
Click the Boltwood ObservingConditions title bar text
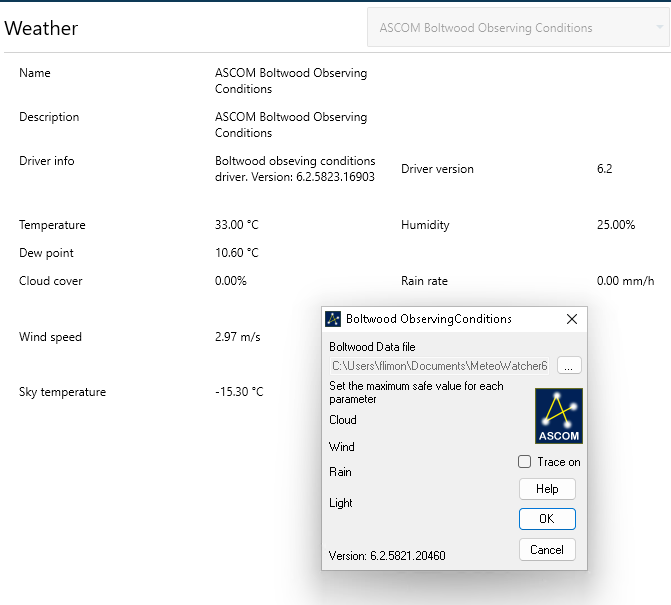(x=429, y=319)
